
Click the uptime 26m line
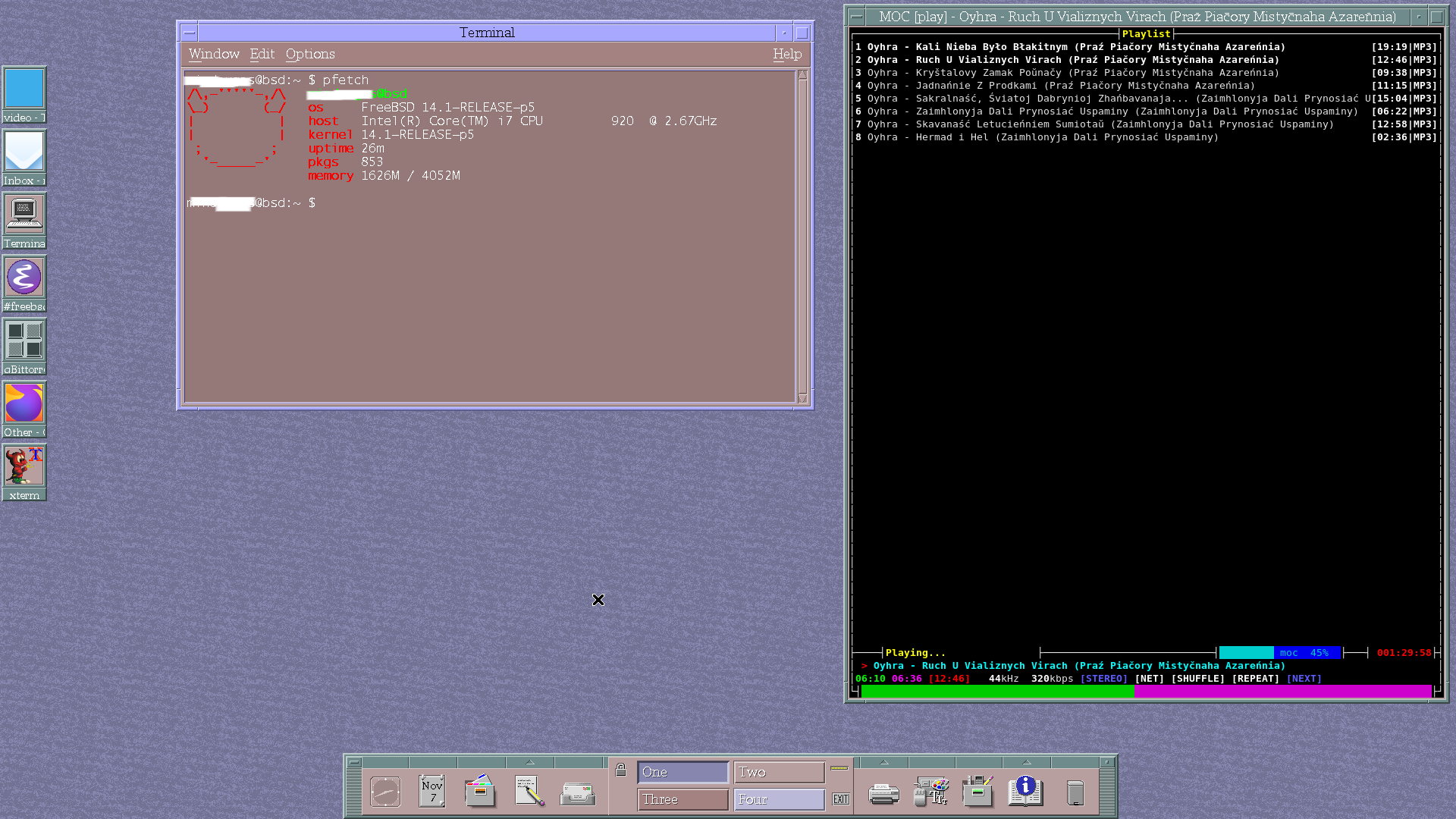tap(346, 149)
